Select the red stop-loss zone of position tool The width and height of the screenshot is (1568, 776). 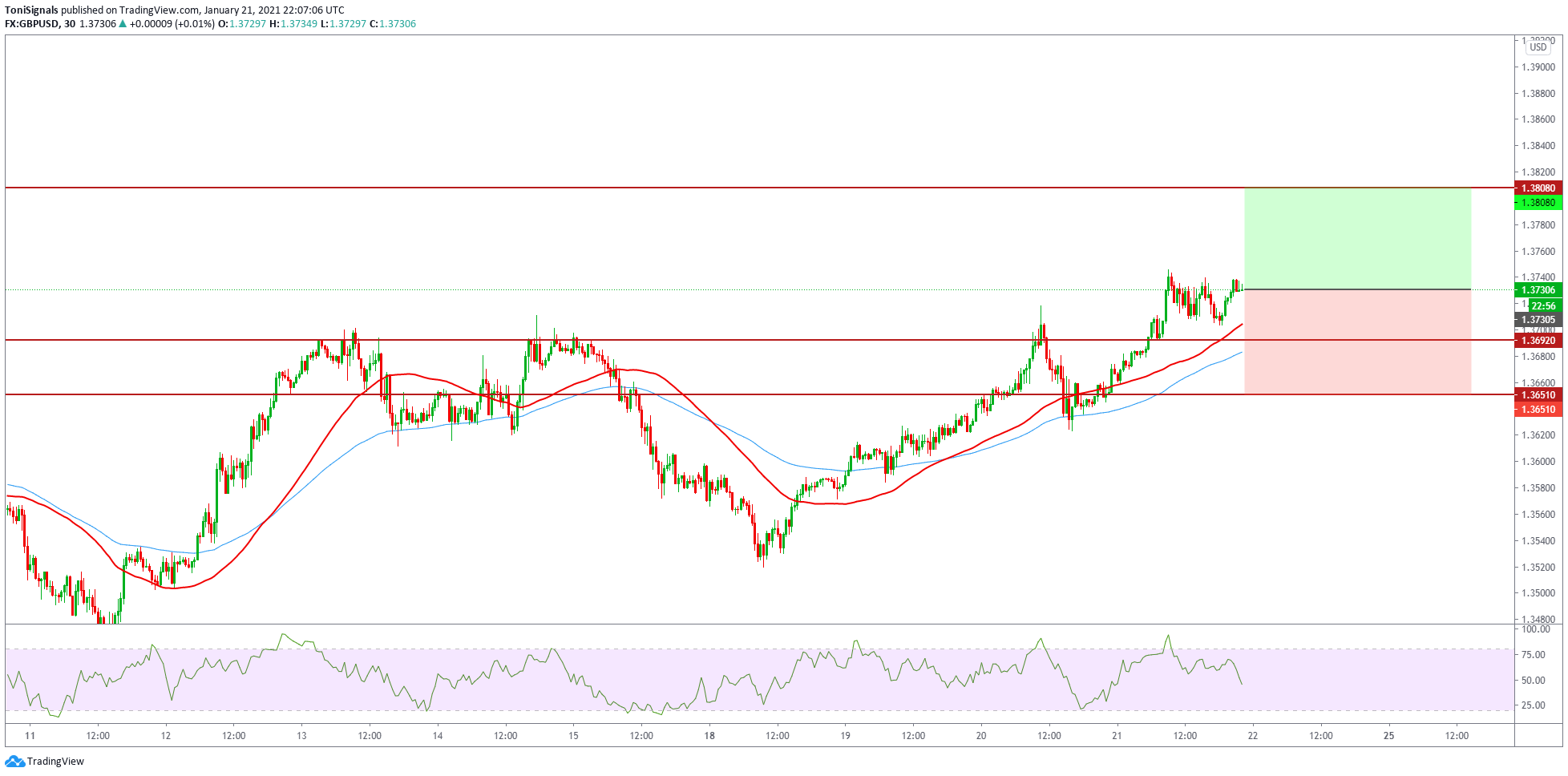point(1356,342)
